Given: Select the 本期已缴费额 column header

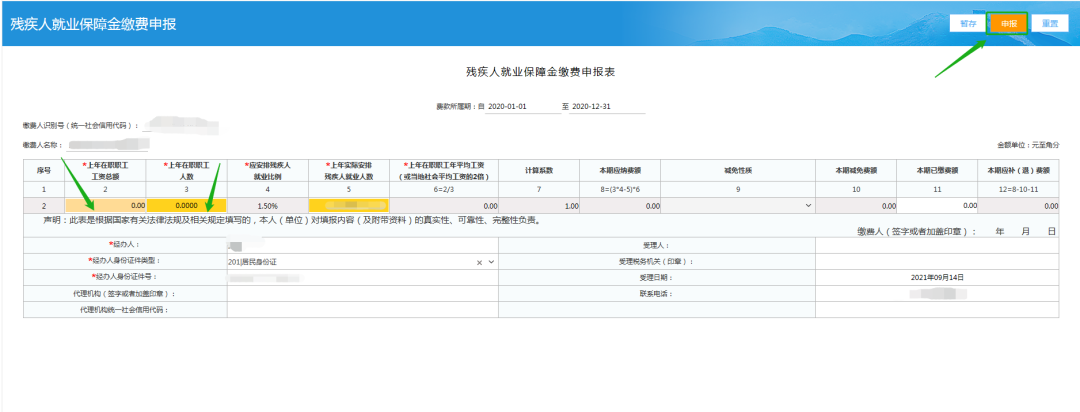Looking at the screenshot, I should (937, 170).
